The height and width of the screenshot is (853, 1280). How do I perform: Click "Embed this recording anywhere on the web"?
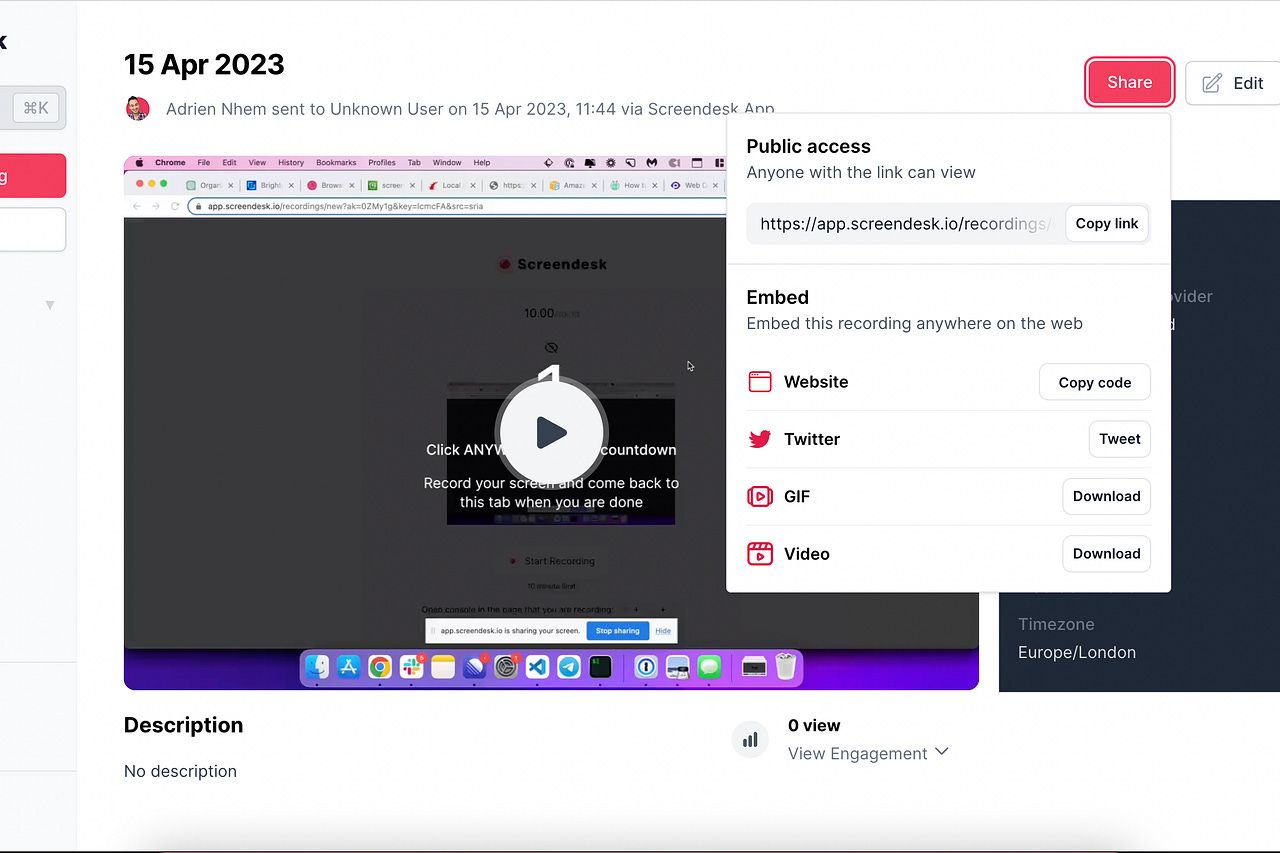click(x=914, y=323)
